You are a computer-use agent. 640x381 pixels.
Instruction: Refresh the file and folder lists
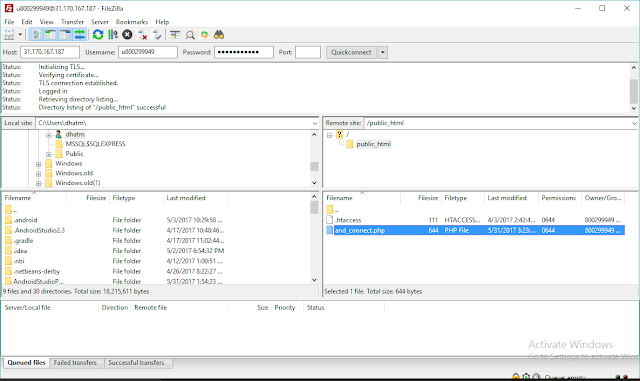tap(98, 35)
